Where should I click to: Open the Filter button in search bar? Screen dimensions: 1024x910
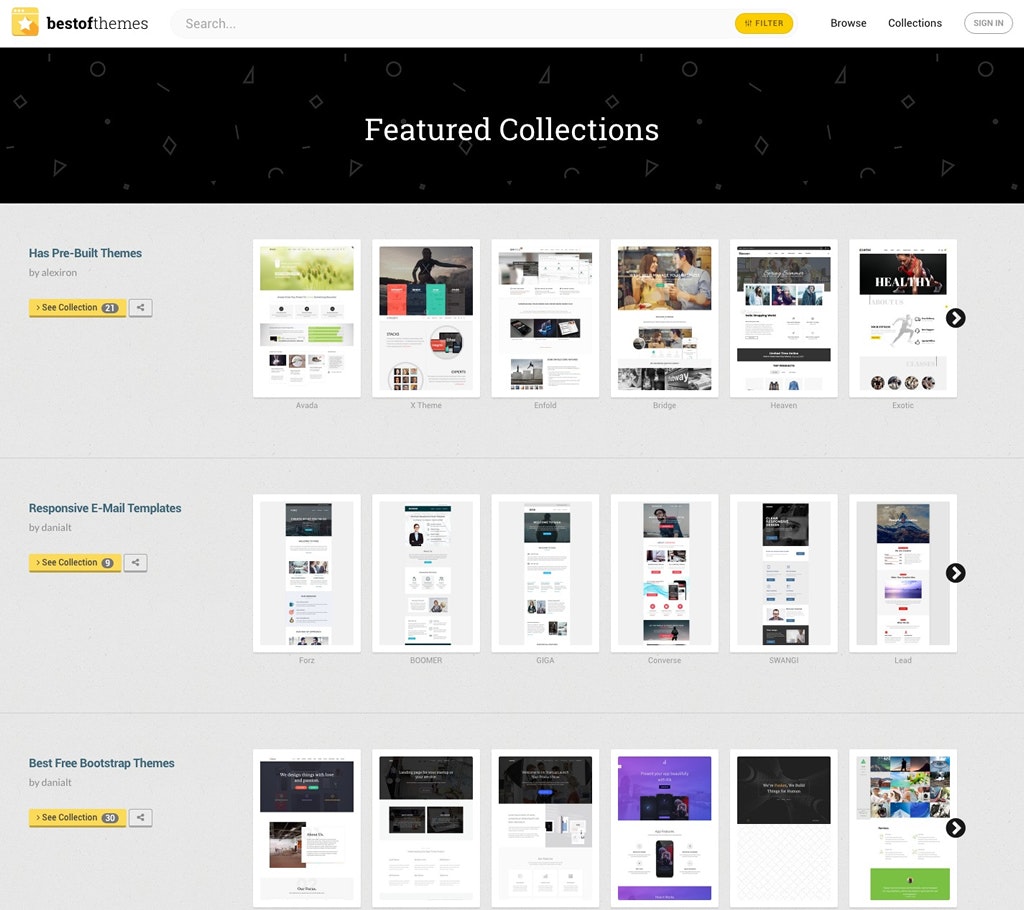click(x=764, y=24)
